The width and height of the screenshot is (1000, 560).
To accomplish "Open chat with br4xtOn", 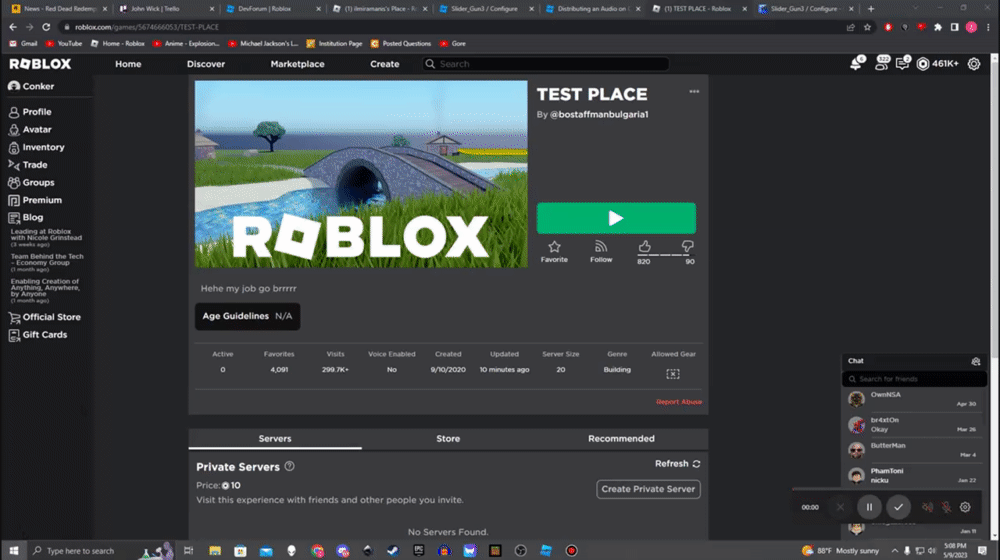I will click(x=915, y=425).
